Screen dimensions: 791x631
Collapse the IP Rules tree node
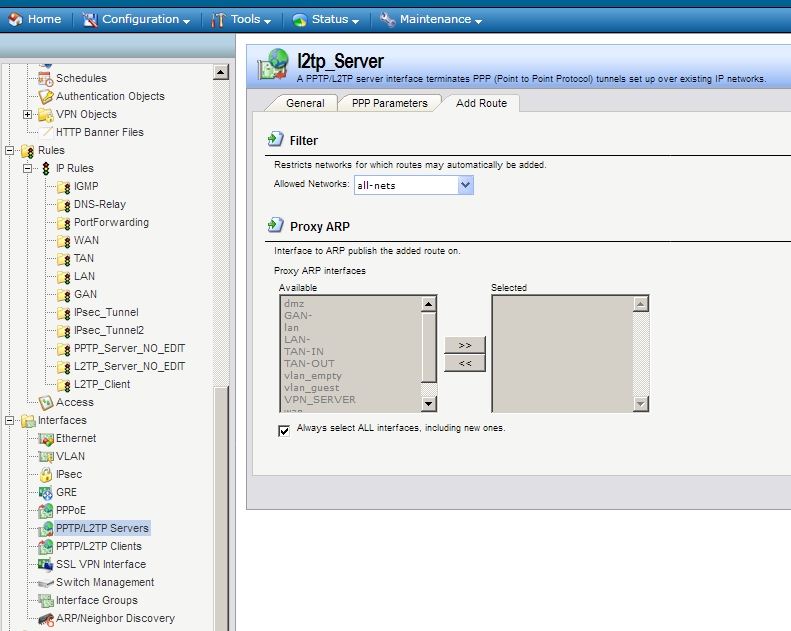click(28, 168)
